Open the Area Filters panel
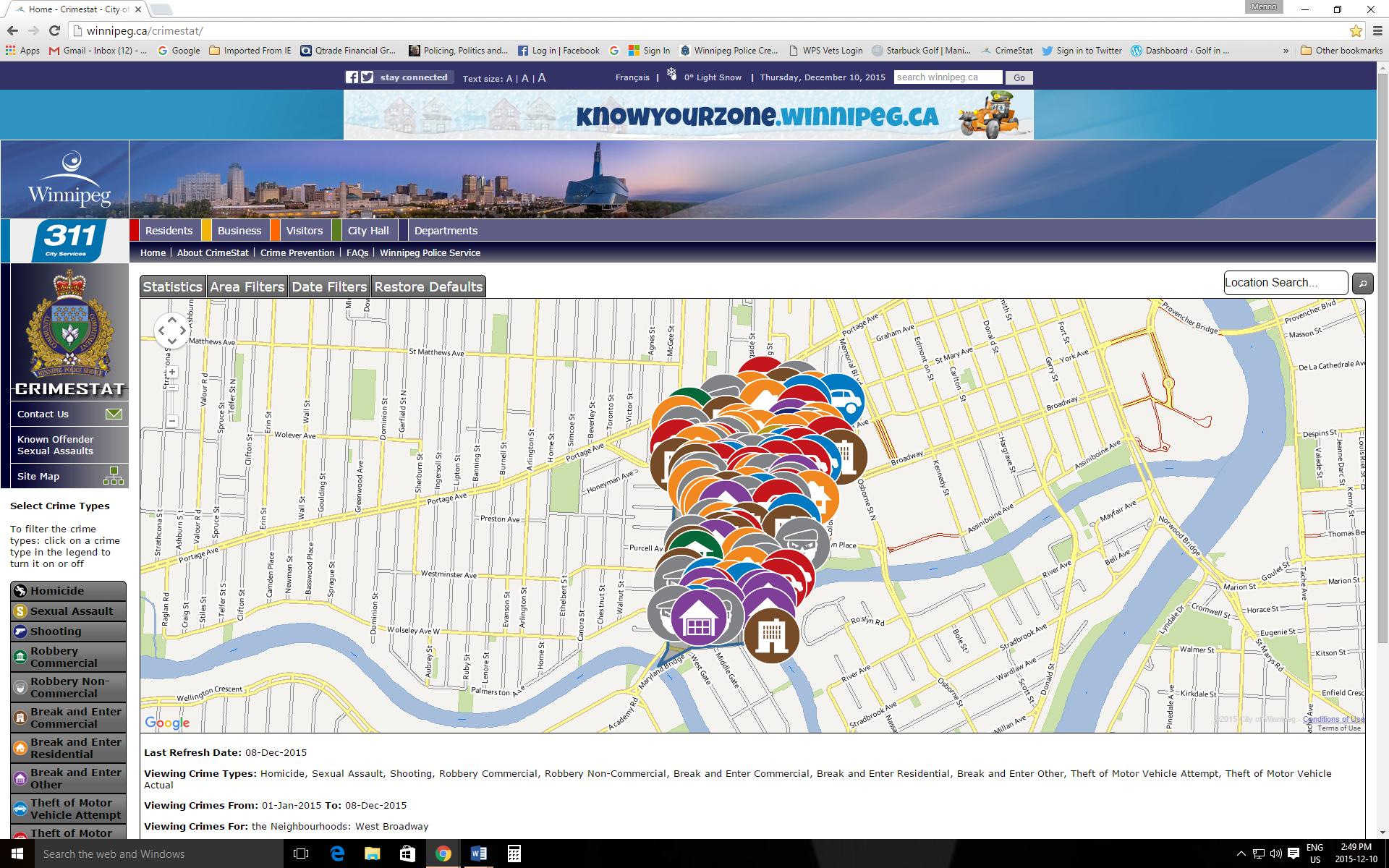This screenshot has width=1389, height=868. (x=247, y=287)
